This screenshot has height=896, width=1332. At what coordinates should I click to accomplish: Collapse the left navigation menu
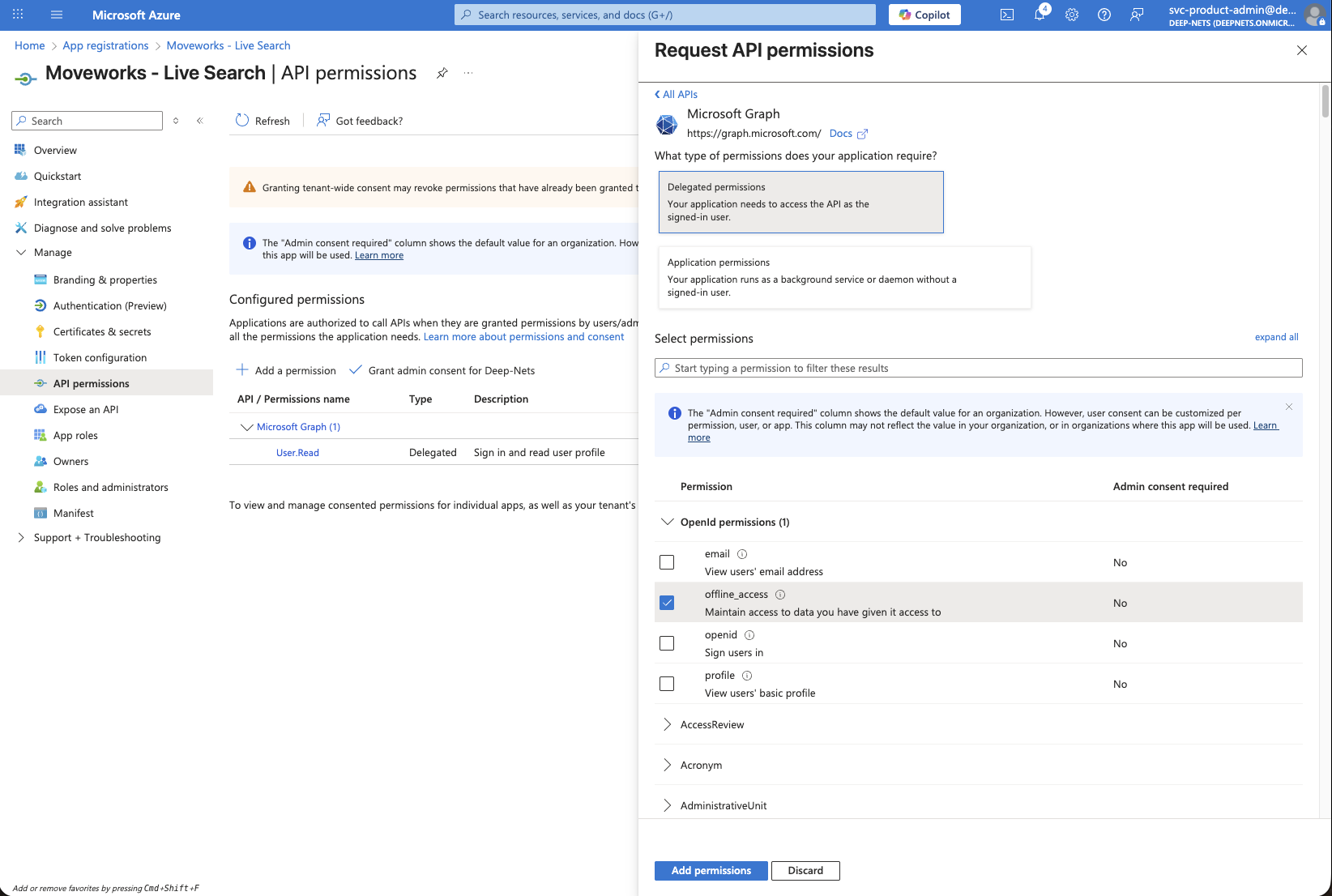click(x=200, y=121)
